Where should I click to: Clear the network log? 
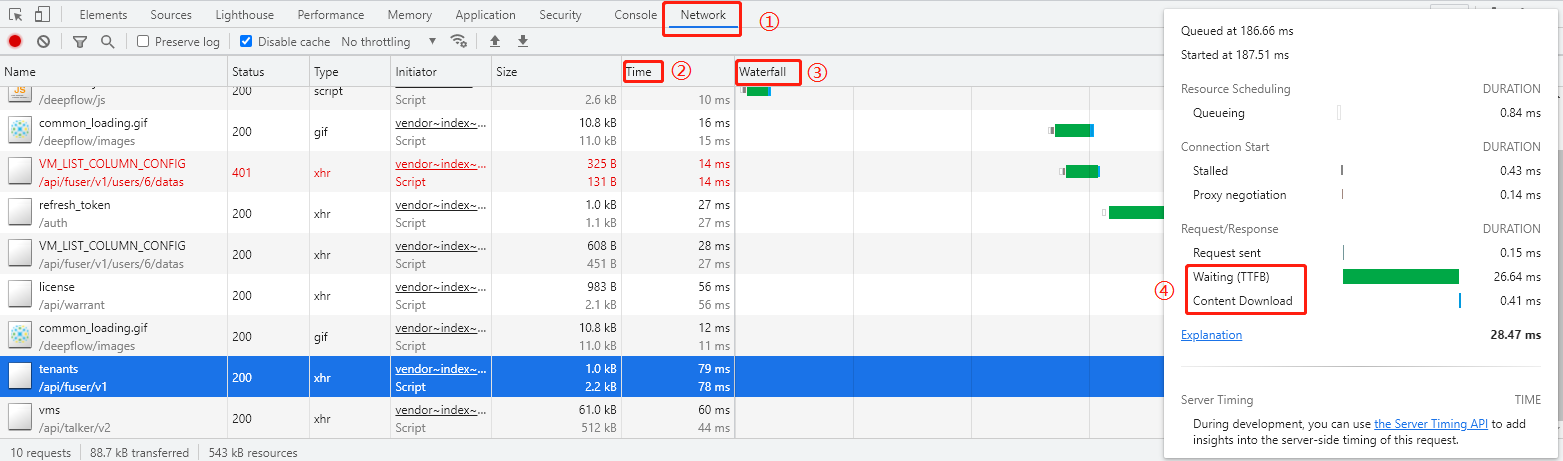click(44, 42)
